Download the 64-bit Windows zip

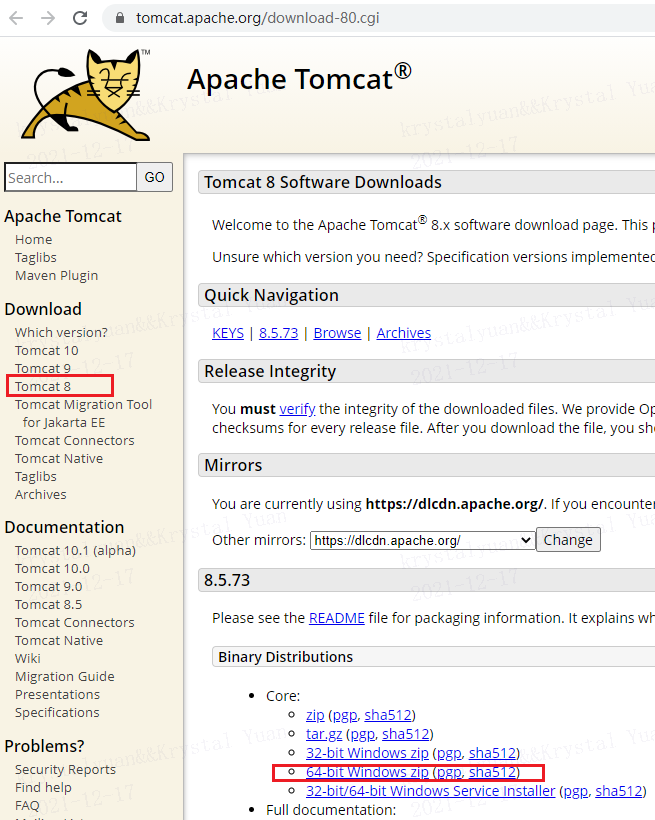(367, 772)
